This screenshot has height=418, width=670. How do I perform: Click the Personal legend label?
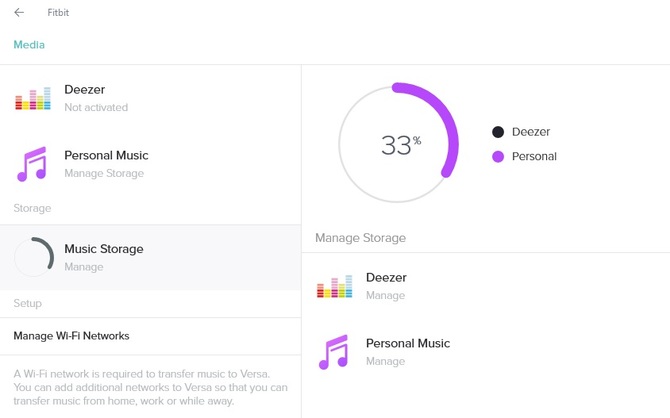point(534,156)
